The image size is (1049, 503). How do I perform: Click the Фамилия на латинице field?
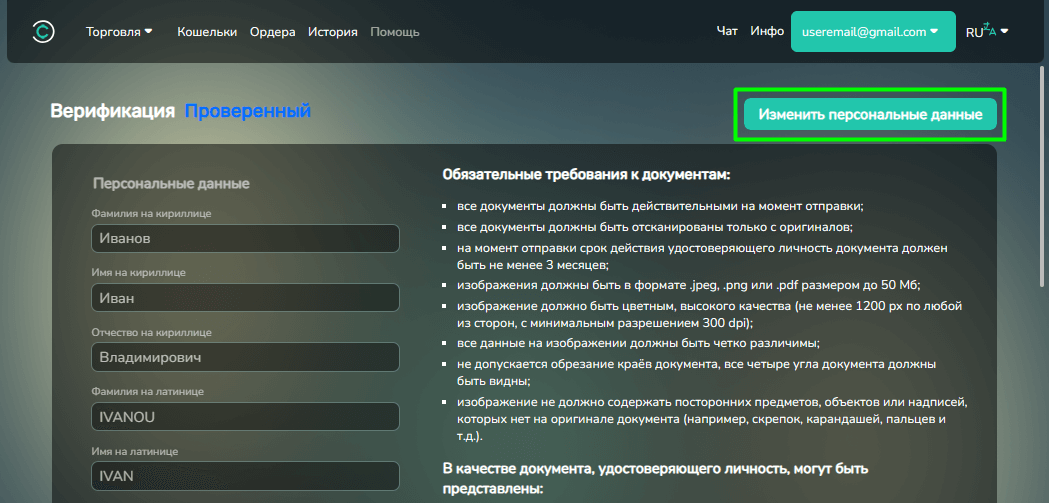click(x=244, y=417)
